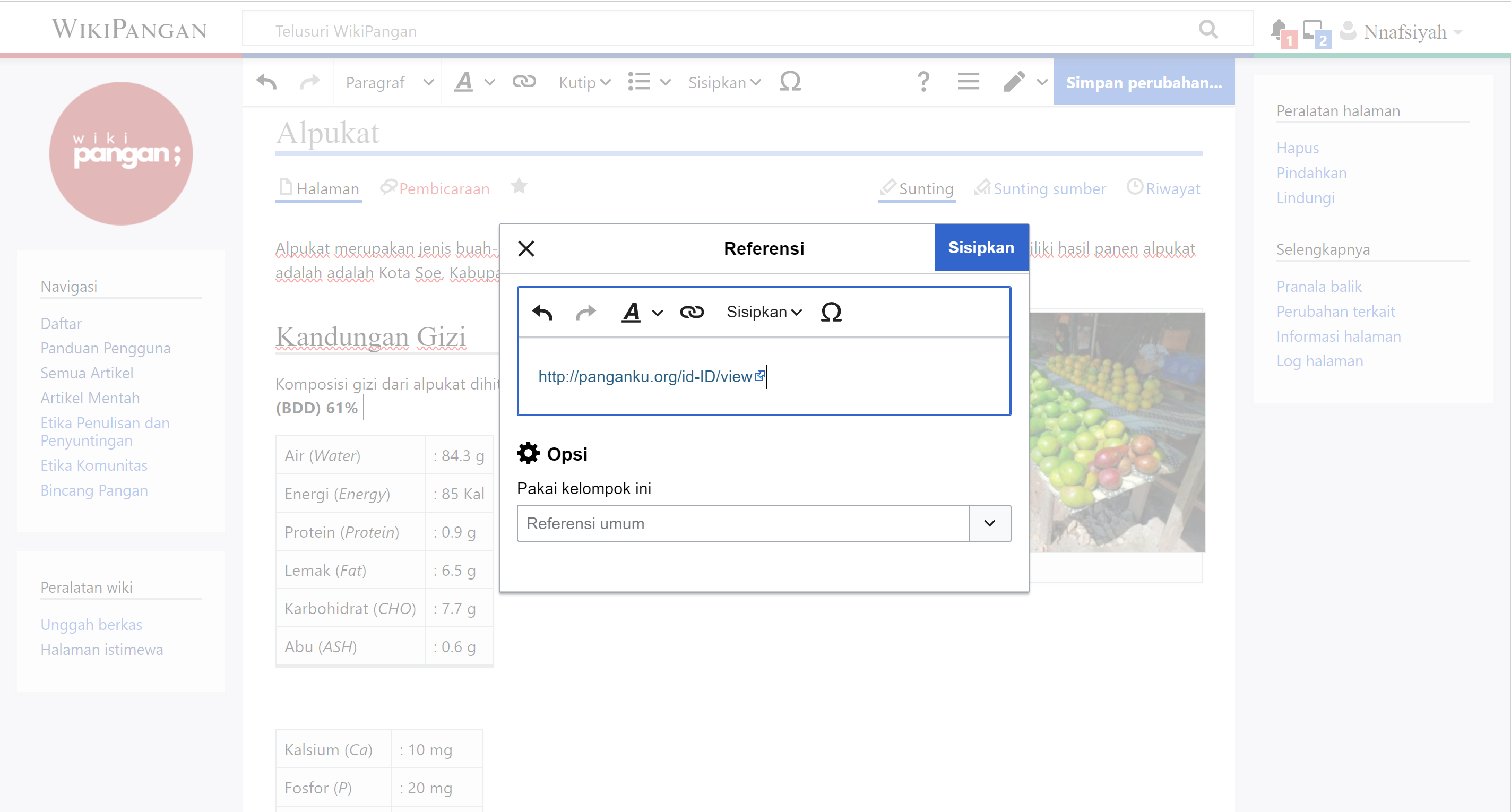
Task: Click text style A icon in dialog
Action: pos(631,312)
